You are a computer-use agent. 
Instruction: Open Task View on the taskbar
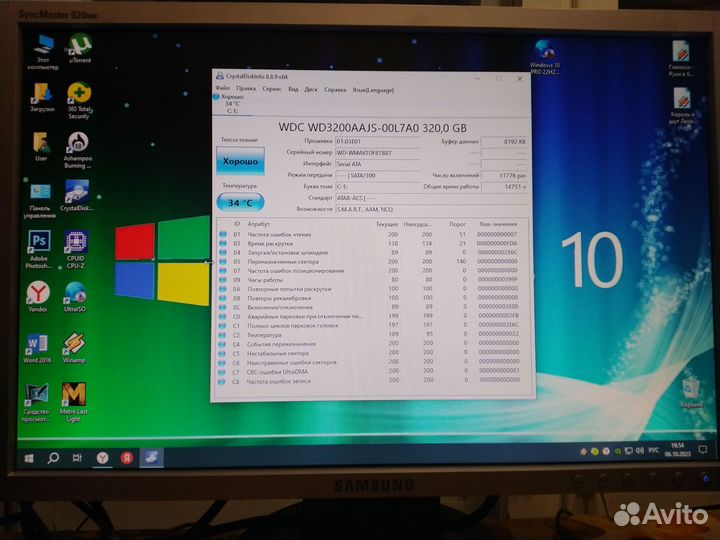click(x=77, y=458)
